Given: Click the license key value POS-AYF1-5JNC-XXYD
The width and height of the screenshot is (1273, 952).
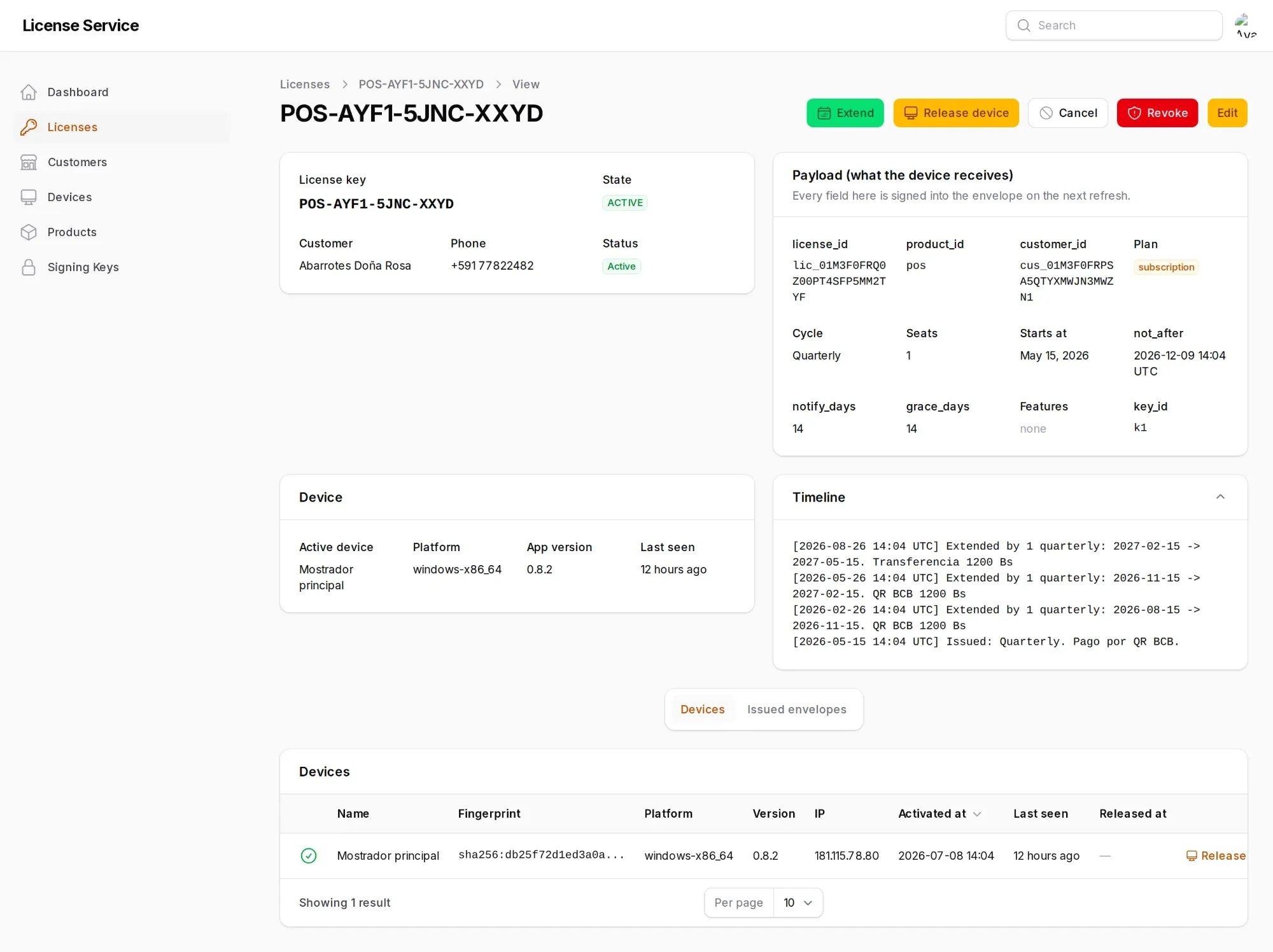Looking at the screenshot, I should click(376, 204).
